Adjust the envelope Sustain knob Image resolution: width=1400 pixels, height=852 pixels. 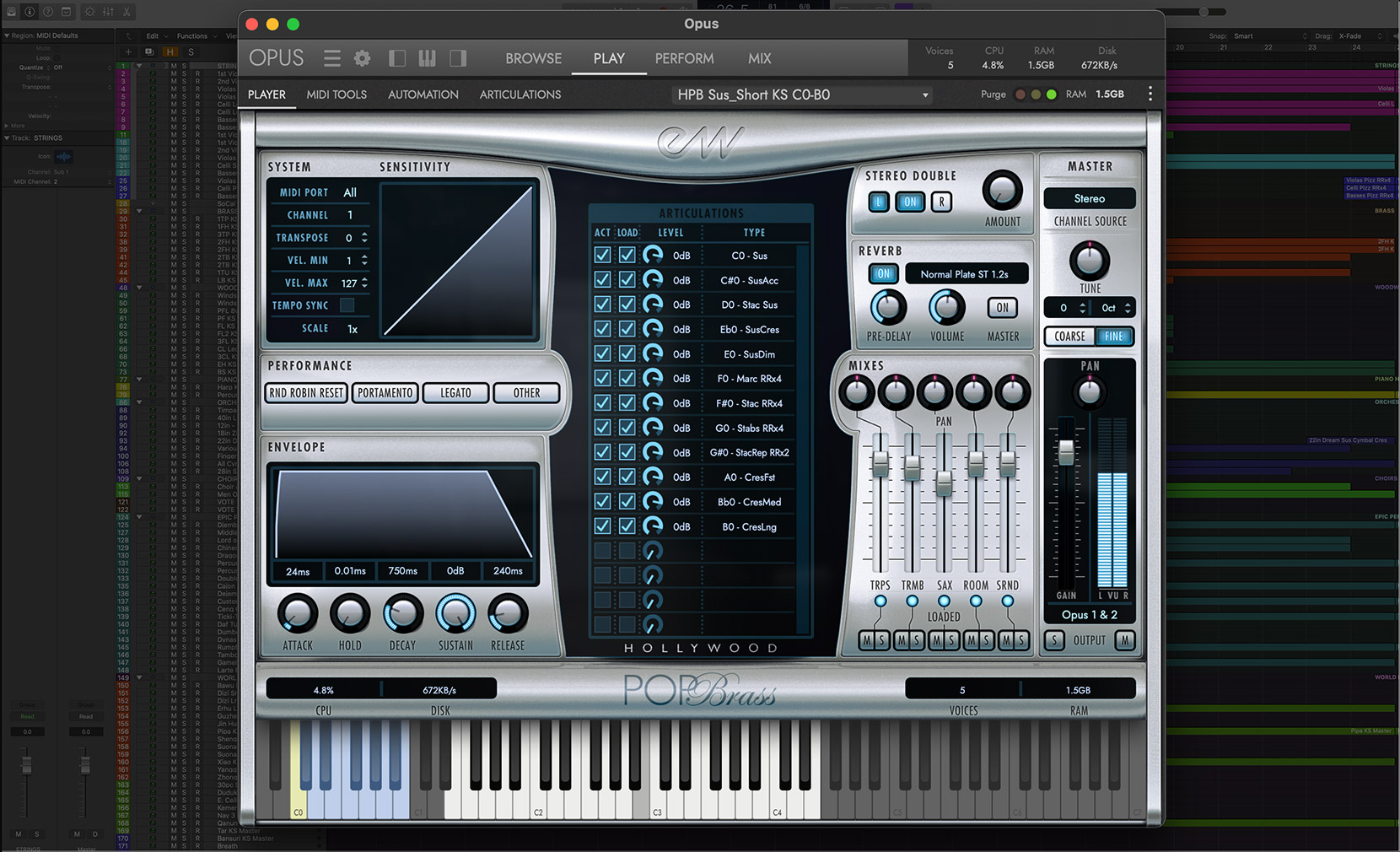click(455, 613)
